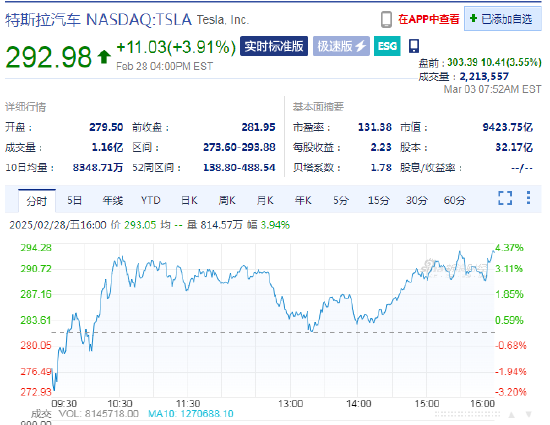Click the 基本面摘要 section heading
This screenshot has height=425, width=550.
pos(318,107)
